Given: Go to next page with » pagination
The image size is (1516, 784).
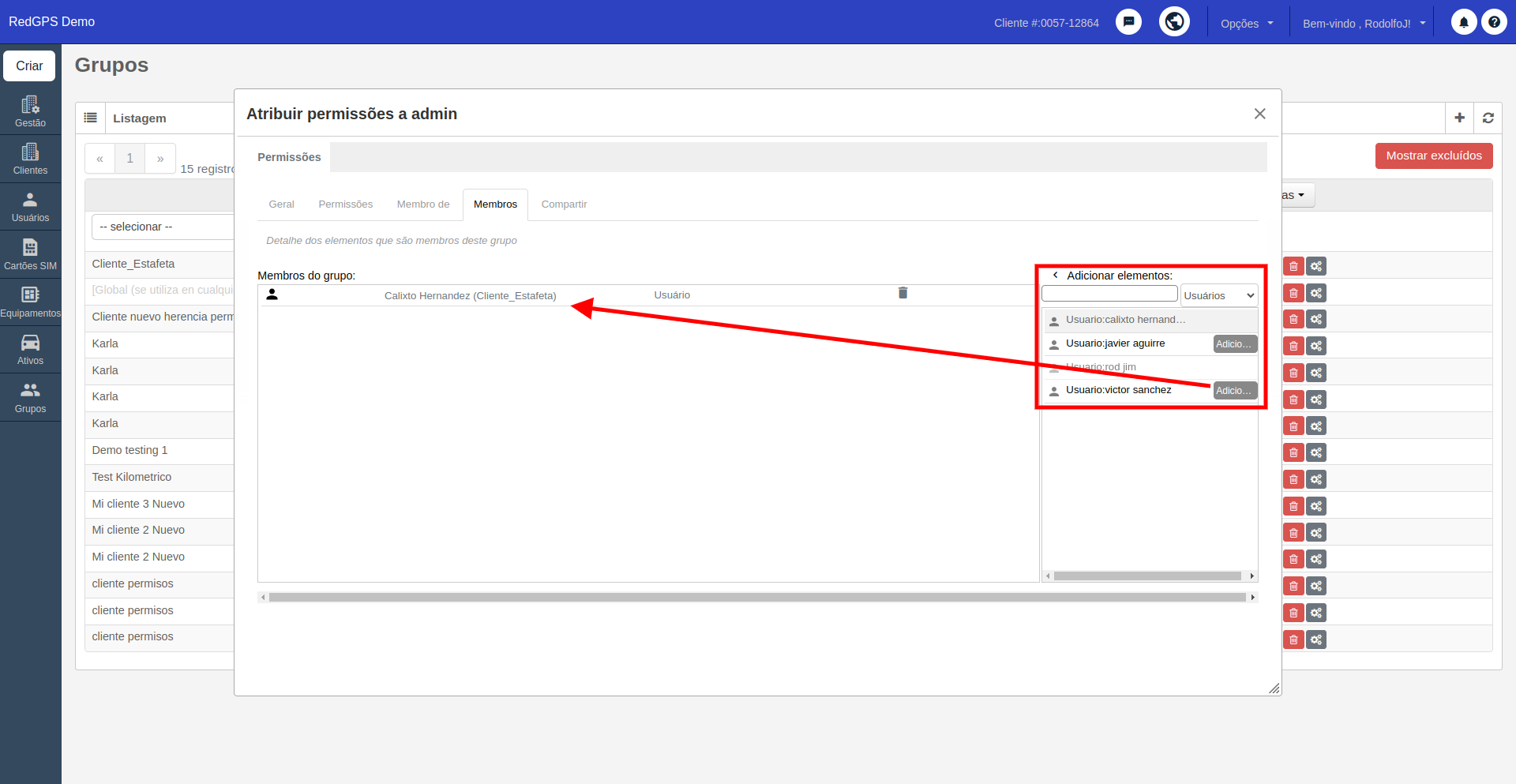Looking at the screenshot, I should 160,158.
